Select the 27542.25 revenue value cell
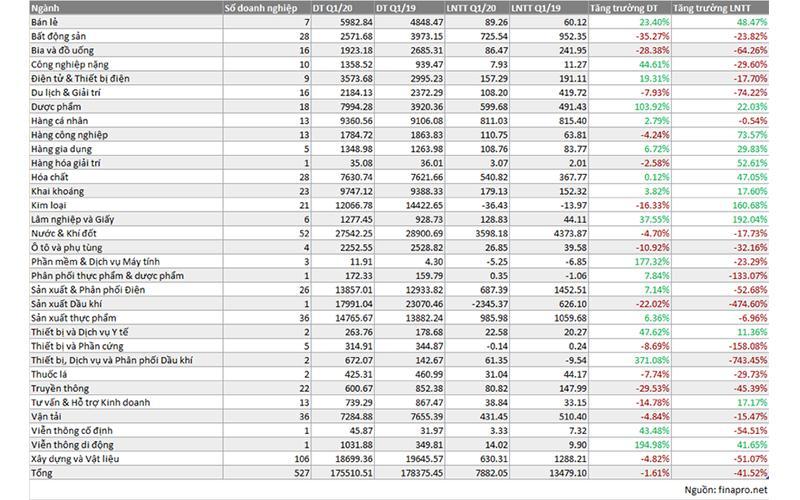The image size is (800, 500). (342, 232)
